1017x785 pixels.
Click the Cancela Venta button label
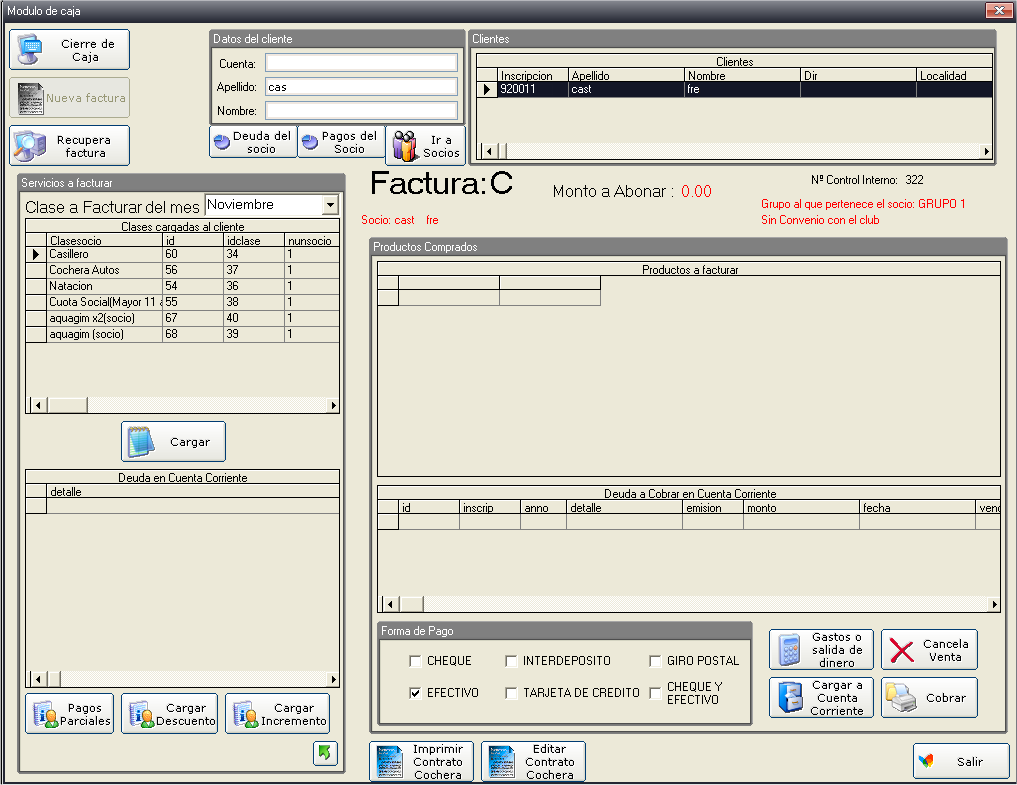point(946,651)
